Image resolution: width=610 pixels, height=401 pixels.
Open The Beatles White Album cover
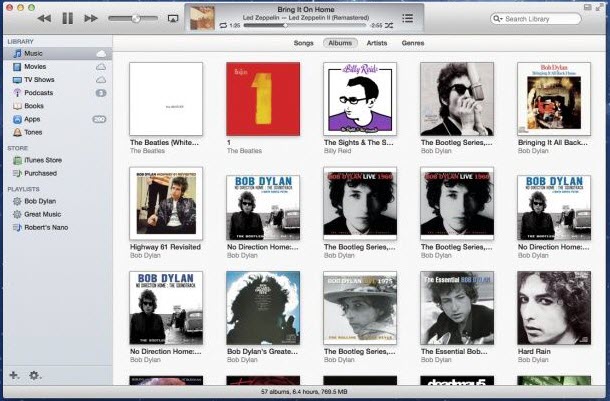tap(166, 99)
